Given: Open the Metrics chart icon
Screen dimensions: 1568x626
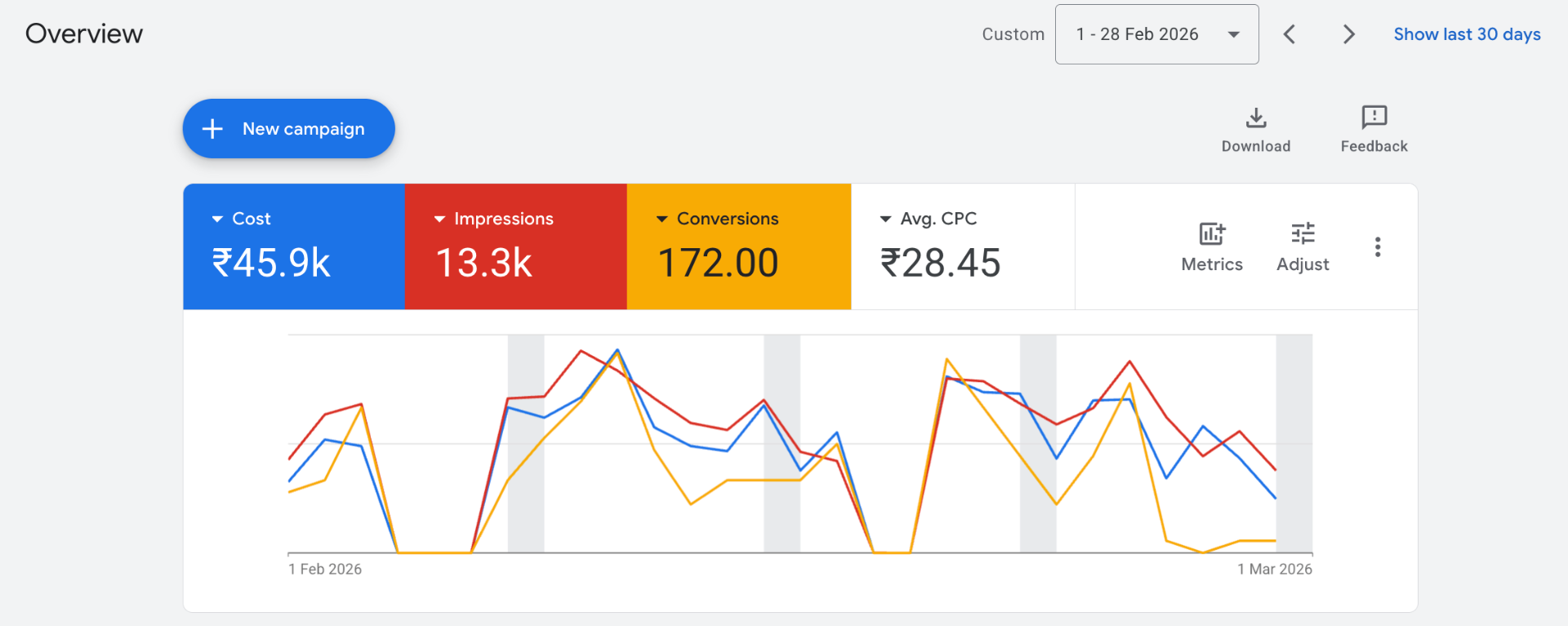Looking at the screenshot, I should [1212, 233].
